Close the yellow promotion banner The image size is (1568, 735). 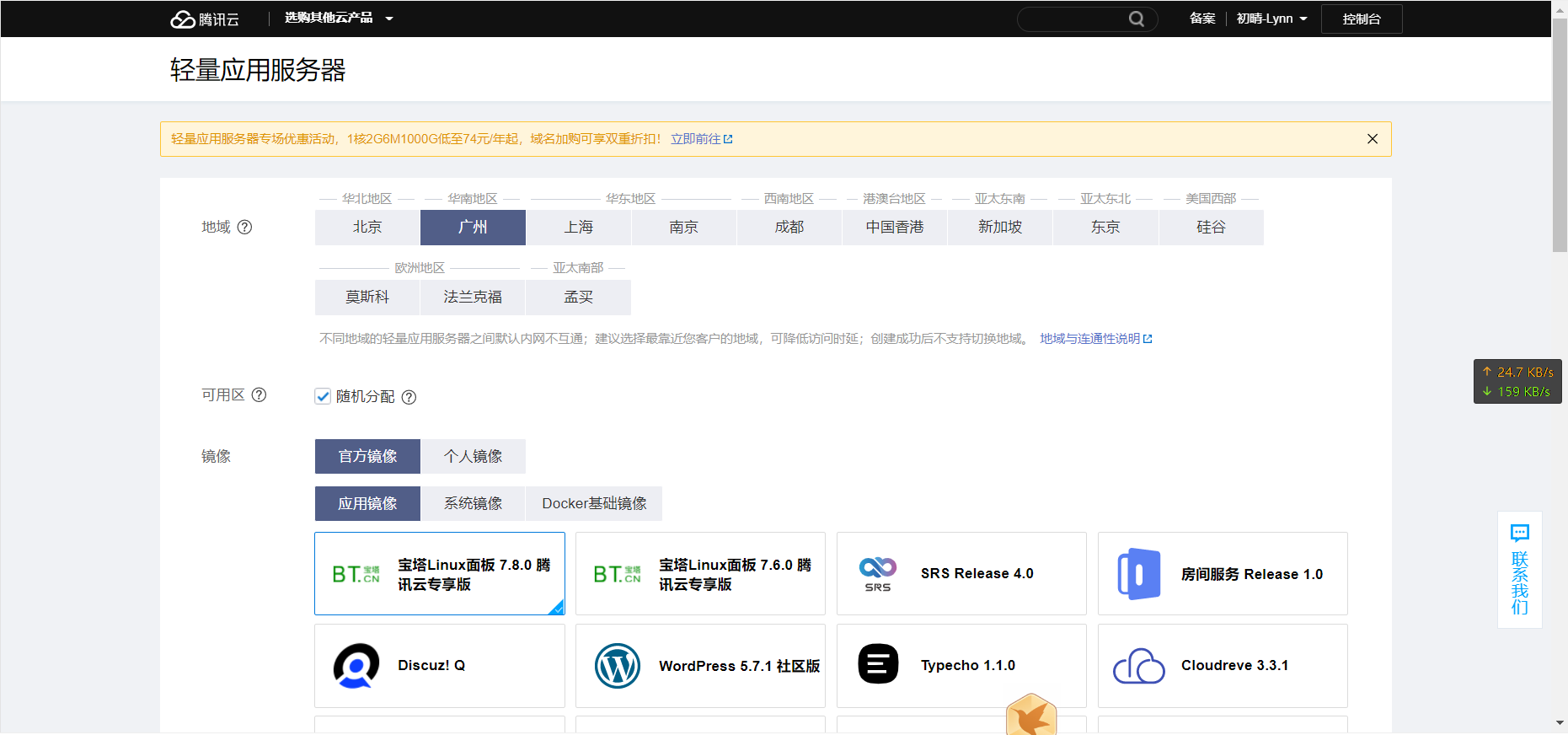pyautogui.click(x=1373, y=139)
